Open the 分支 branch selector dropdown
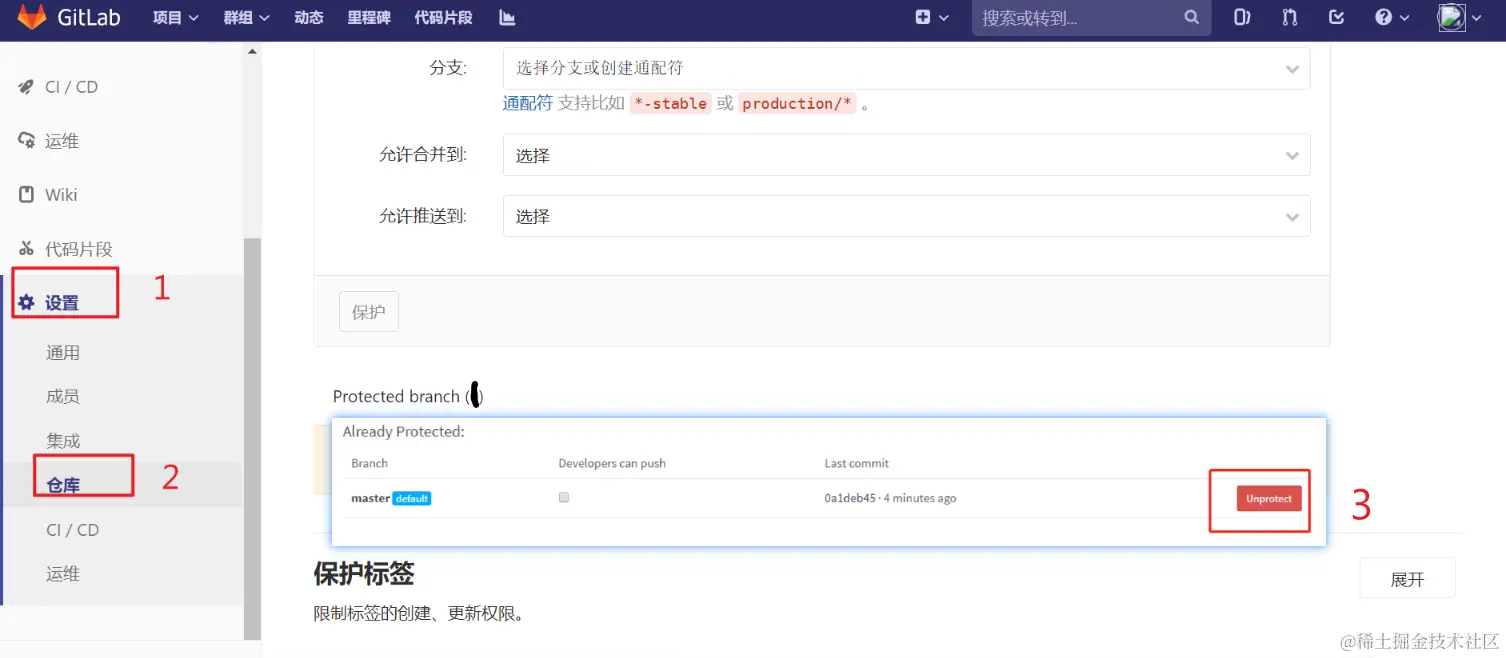 coord(906,69)
